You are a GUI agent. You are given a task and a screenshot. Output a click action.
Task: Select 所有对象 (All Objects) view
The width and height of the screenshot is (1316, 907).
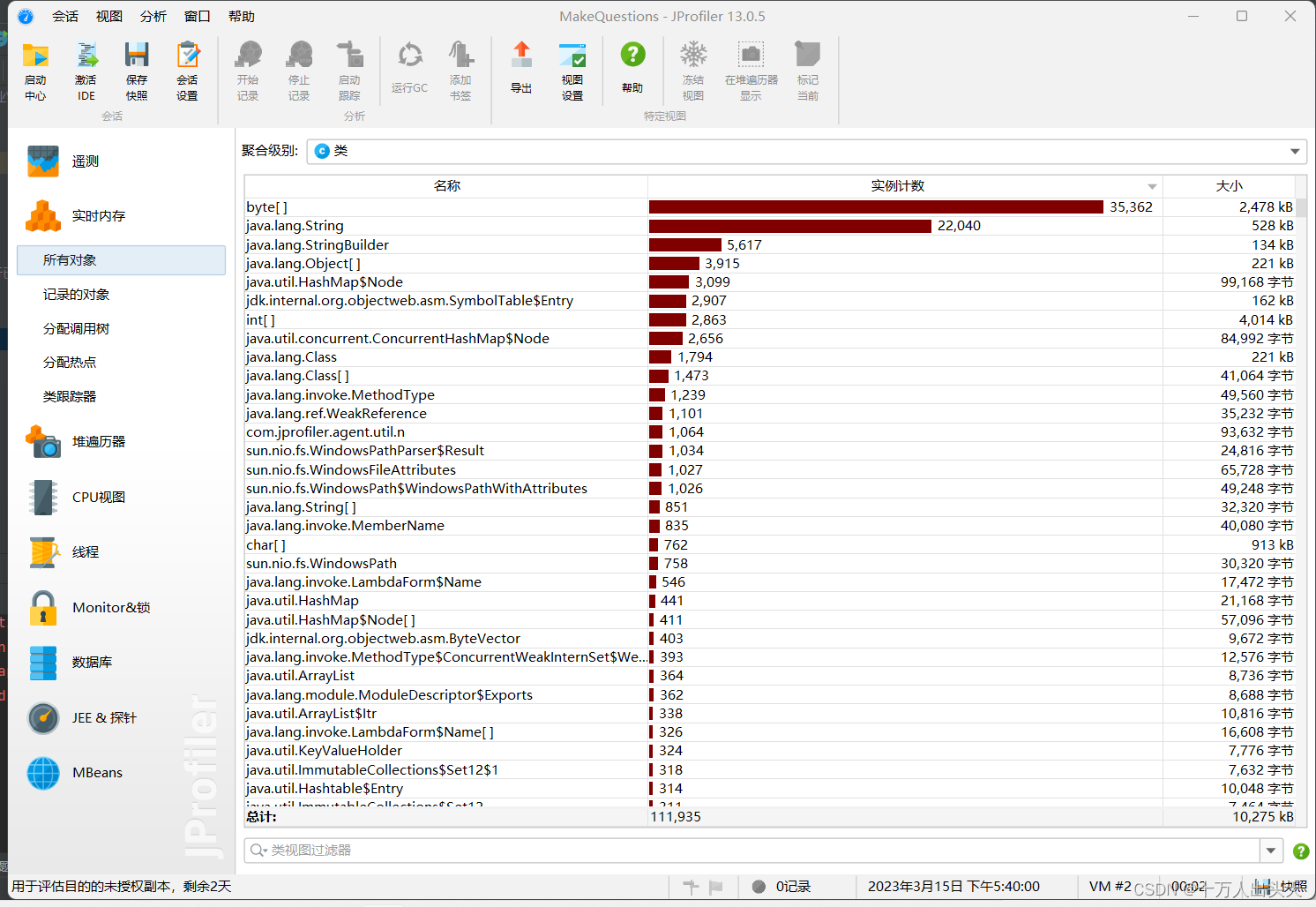click(x=121, y=260)
